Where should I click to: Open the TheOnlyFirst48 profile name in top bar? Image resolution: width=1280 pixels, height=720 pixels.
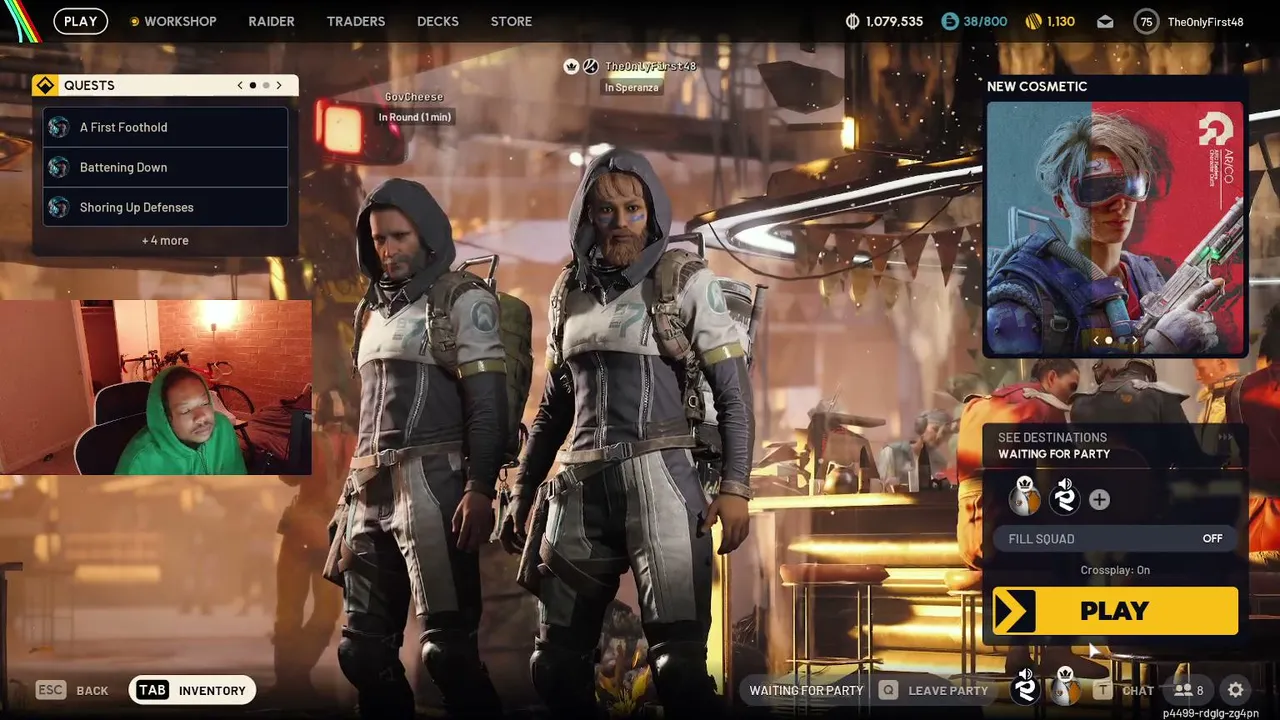[x=1205, y=21]
